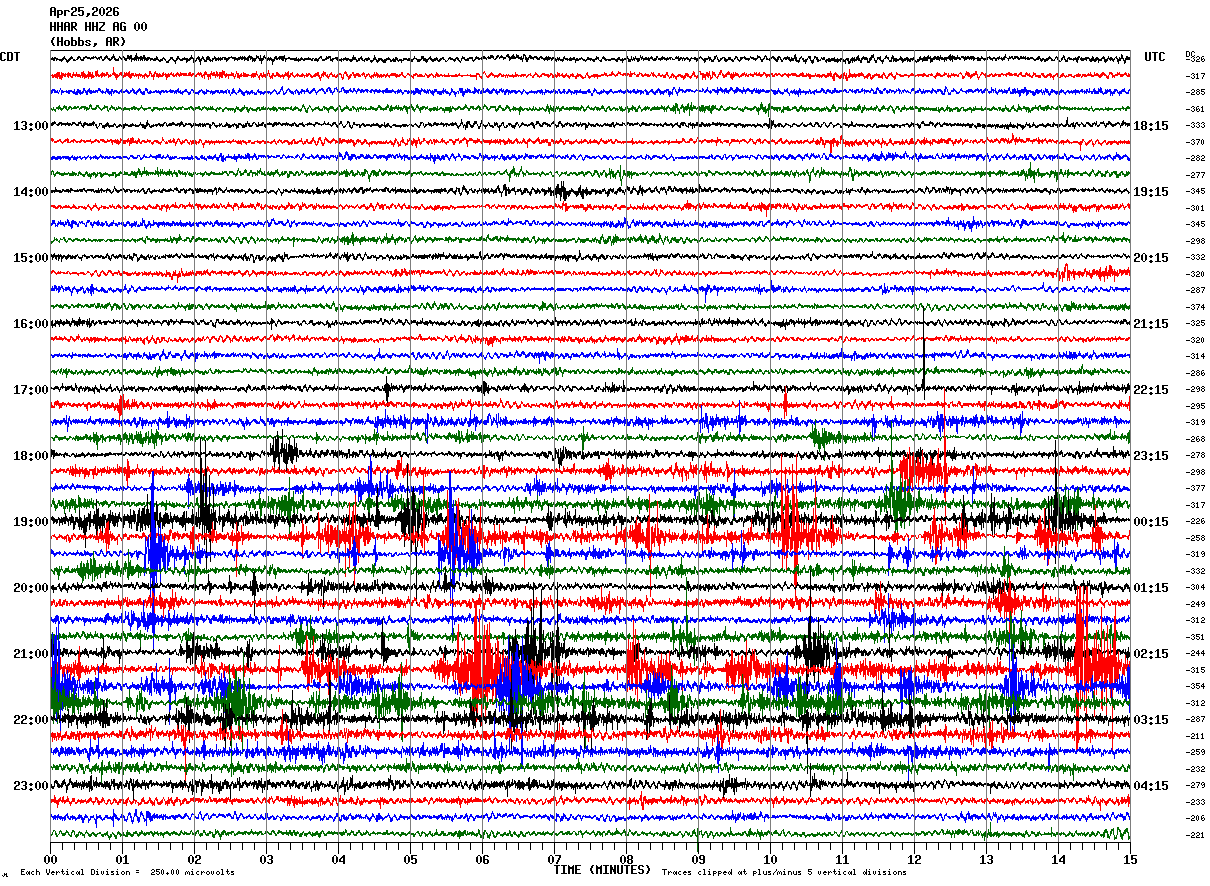
Task: Click minute axis tick label '08'
Action: (626, 860)
